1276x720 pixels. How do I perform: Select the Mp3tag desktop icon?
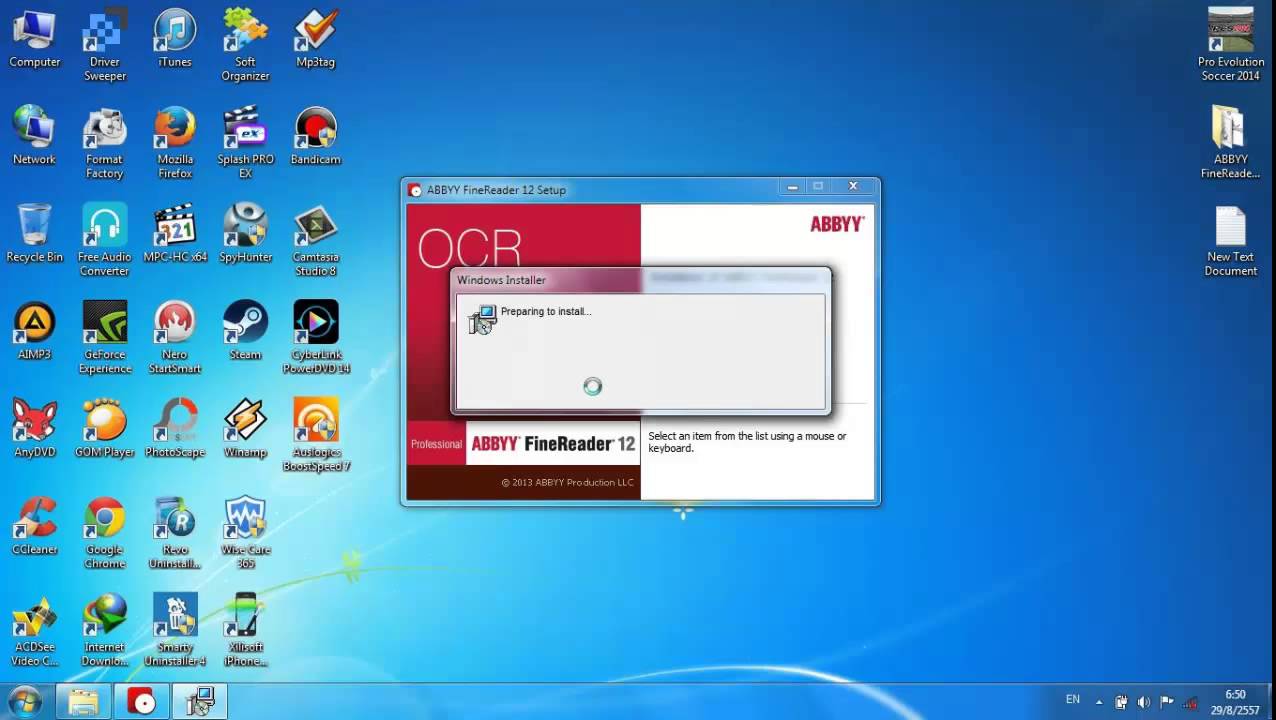[x=315, y=40]
